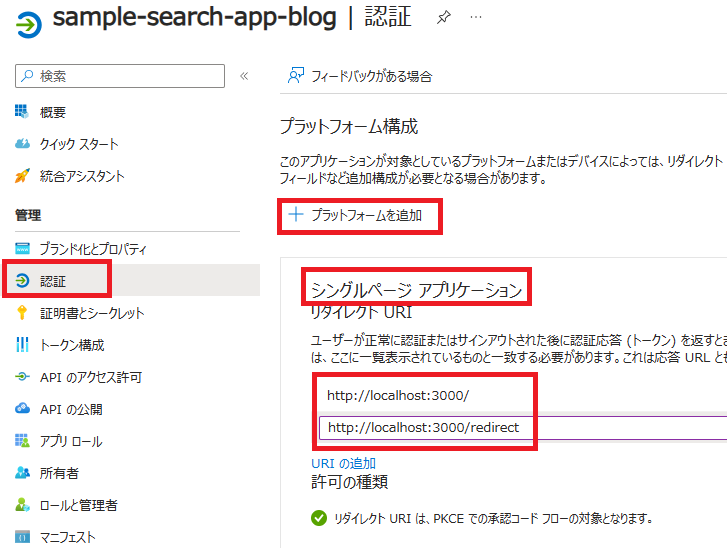727x548 pixels.
Task: Click the plus icon for adding platform
Action: point(296,214)
